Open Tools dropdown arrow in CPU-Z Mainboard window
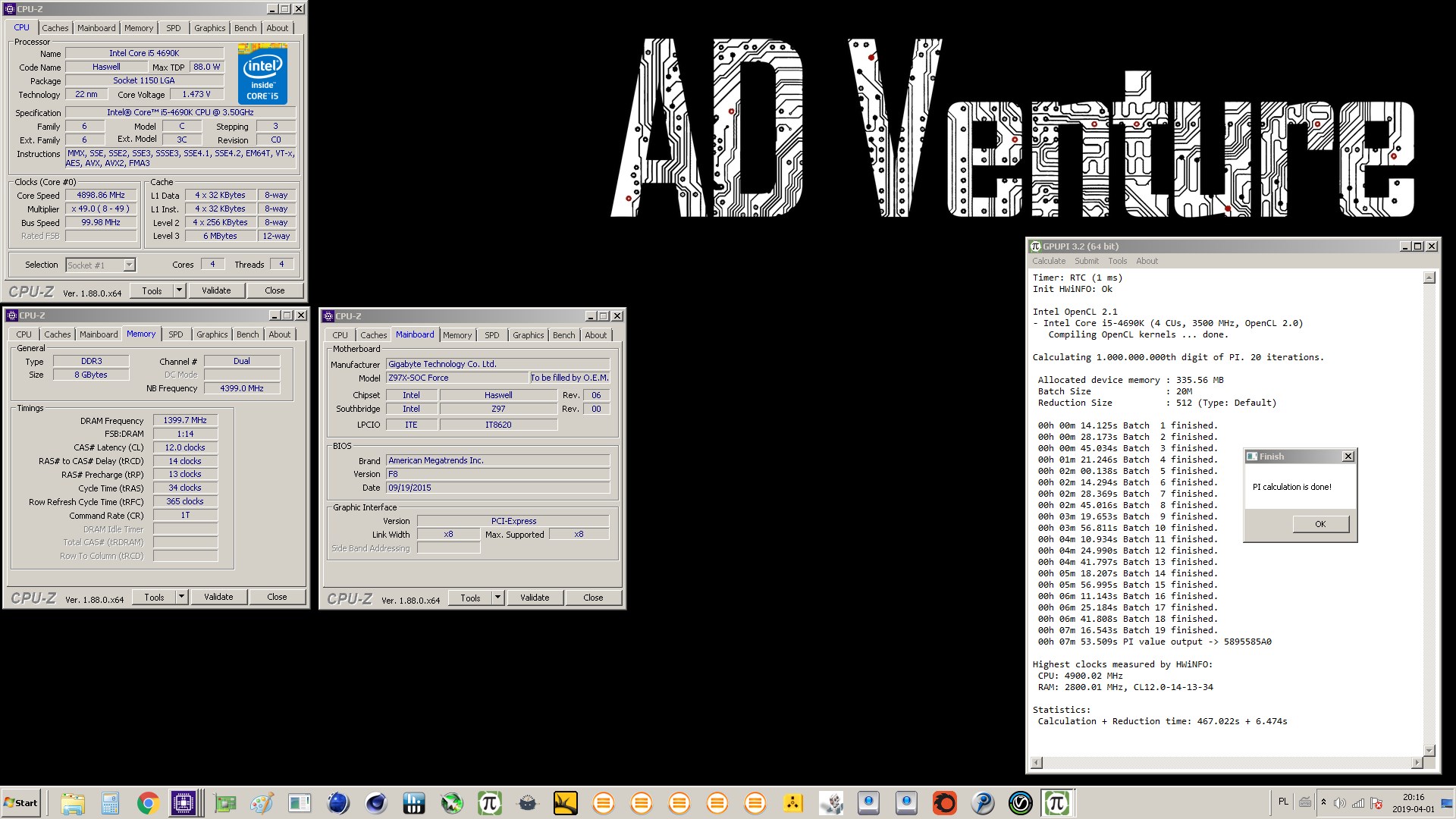 (498, 598)
